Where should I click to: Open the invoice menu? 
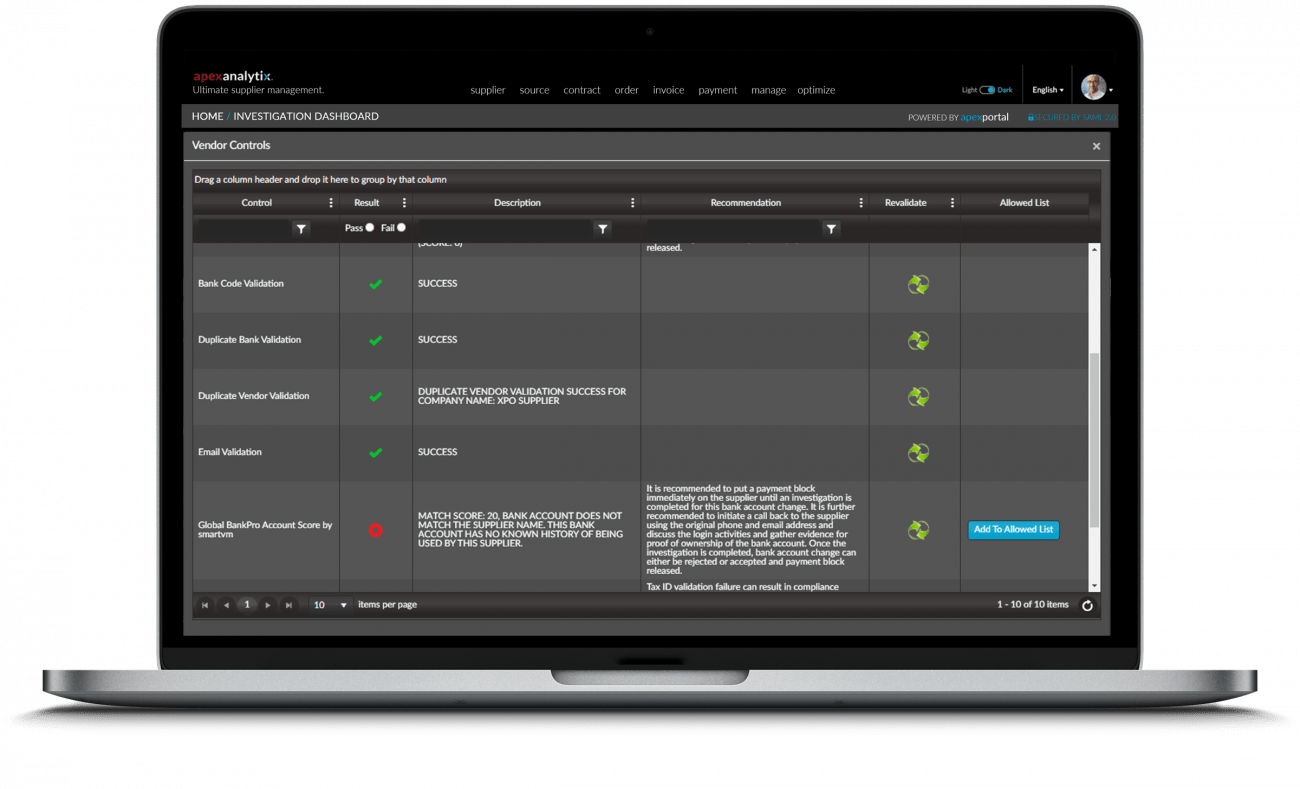point(668,90)
